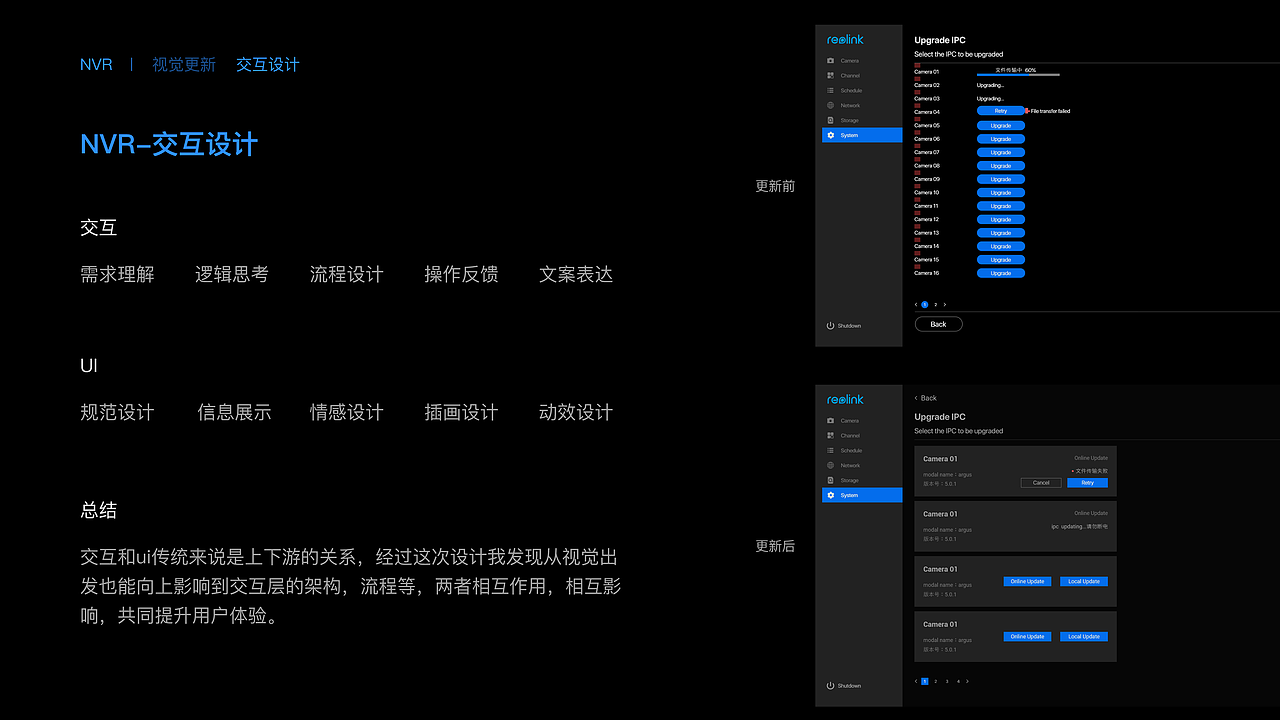
Task: Click the 操作反馈 text
Action: 461,274
